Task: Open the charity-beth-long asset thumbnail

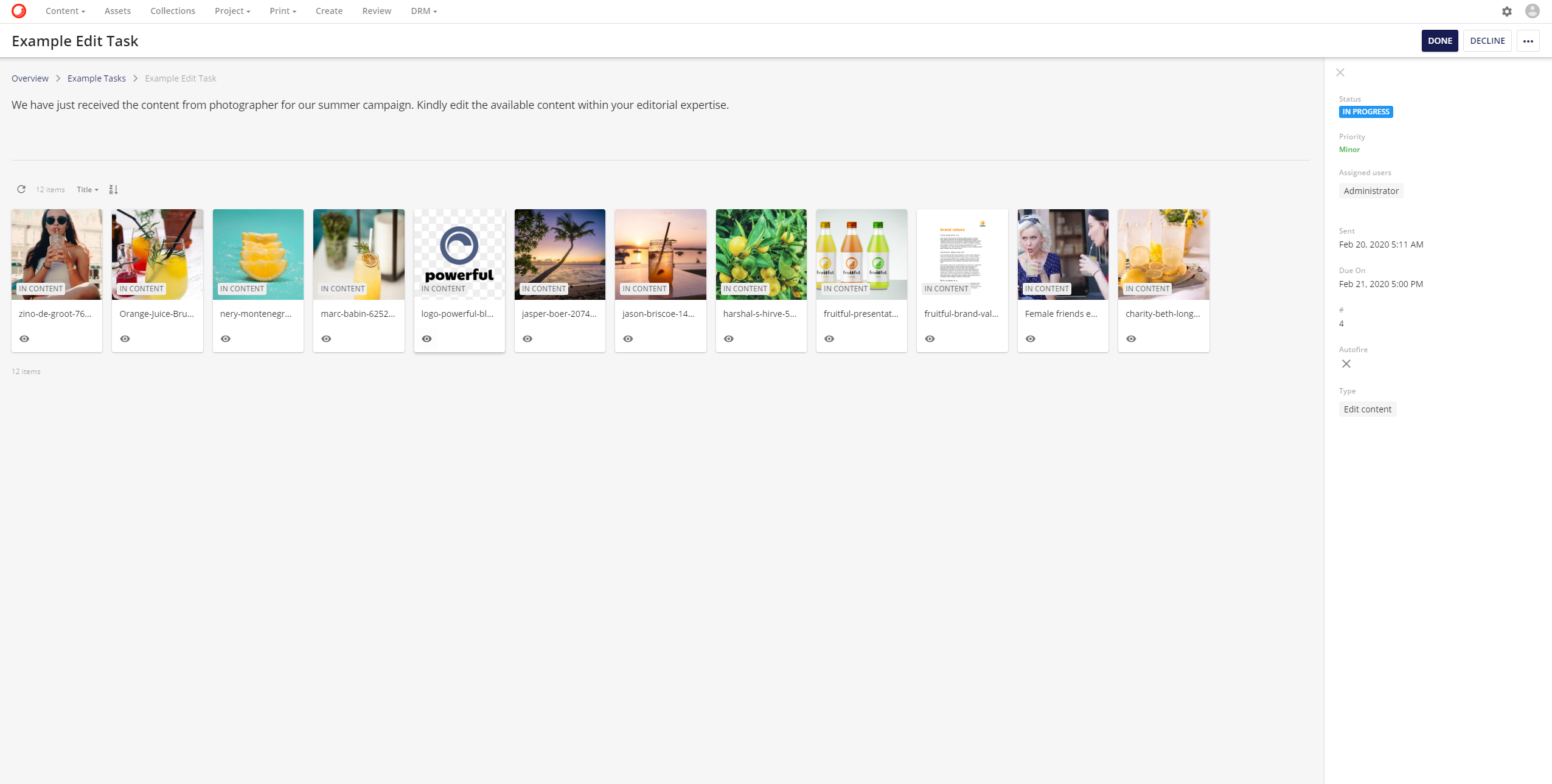Action: point(1163,254)
